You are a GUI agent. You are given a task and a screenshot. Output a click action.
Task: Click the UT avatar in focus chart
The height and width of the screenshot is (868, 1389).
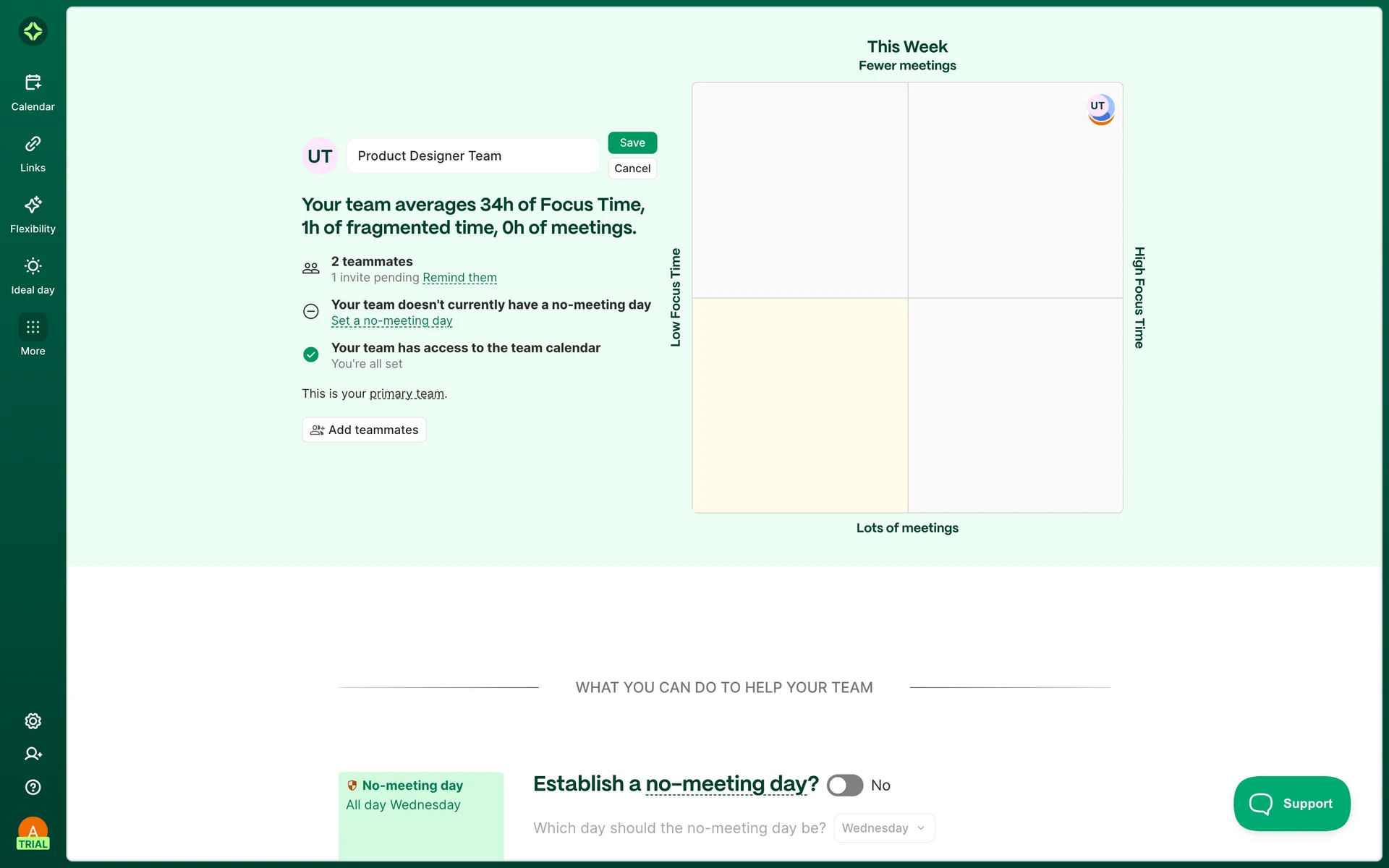click(x=1100, y=109)
